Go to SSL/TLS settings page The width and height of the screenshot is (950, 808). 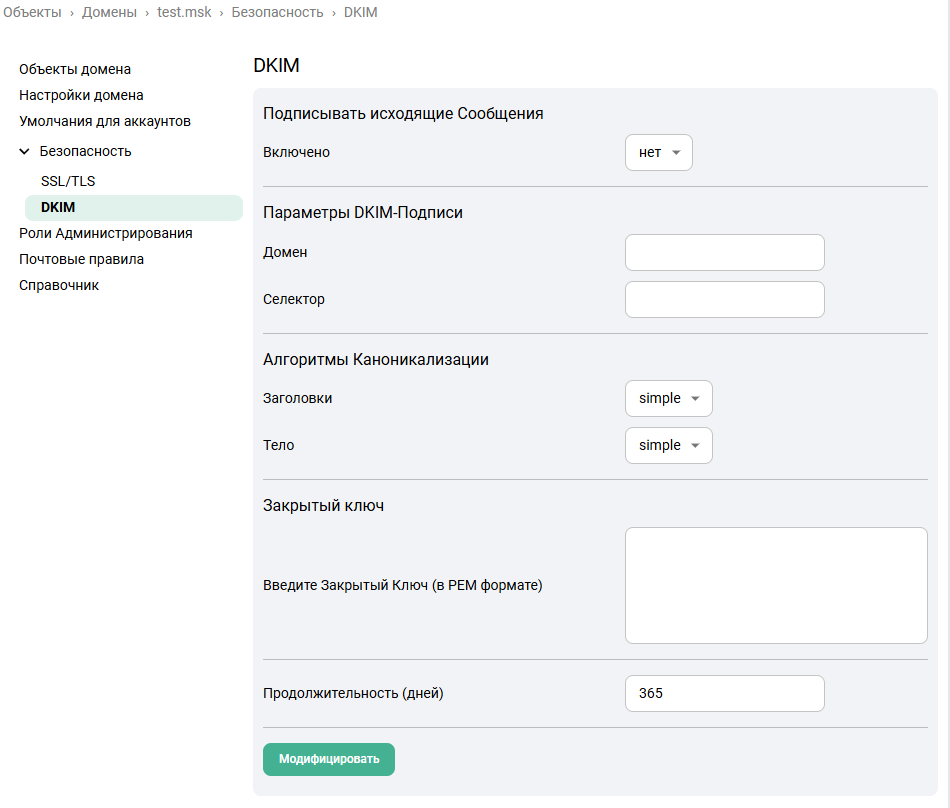[68, 181]
